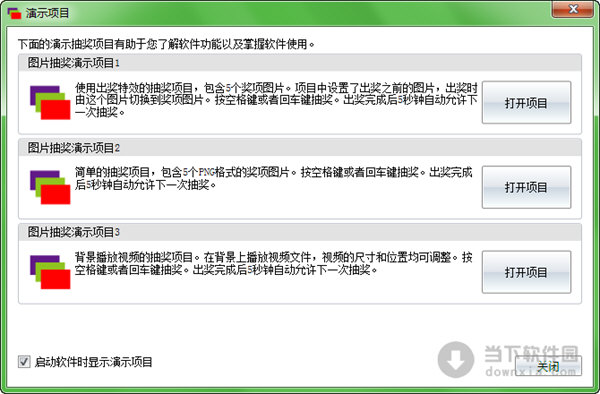
Task: Open project for 图片抽奖演示项目1
Action: tap(526, 102)
